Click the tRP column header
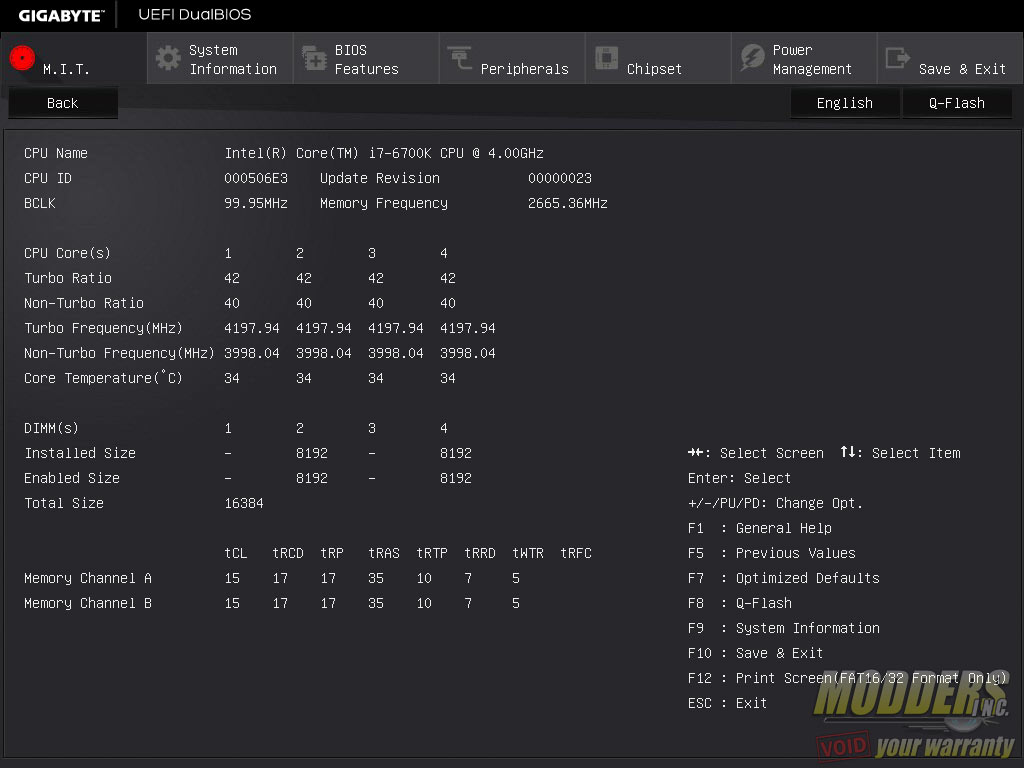The width and height of the screenshot is (1024, 768). 332,553
